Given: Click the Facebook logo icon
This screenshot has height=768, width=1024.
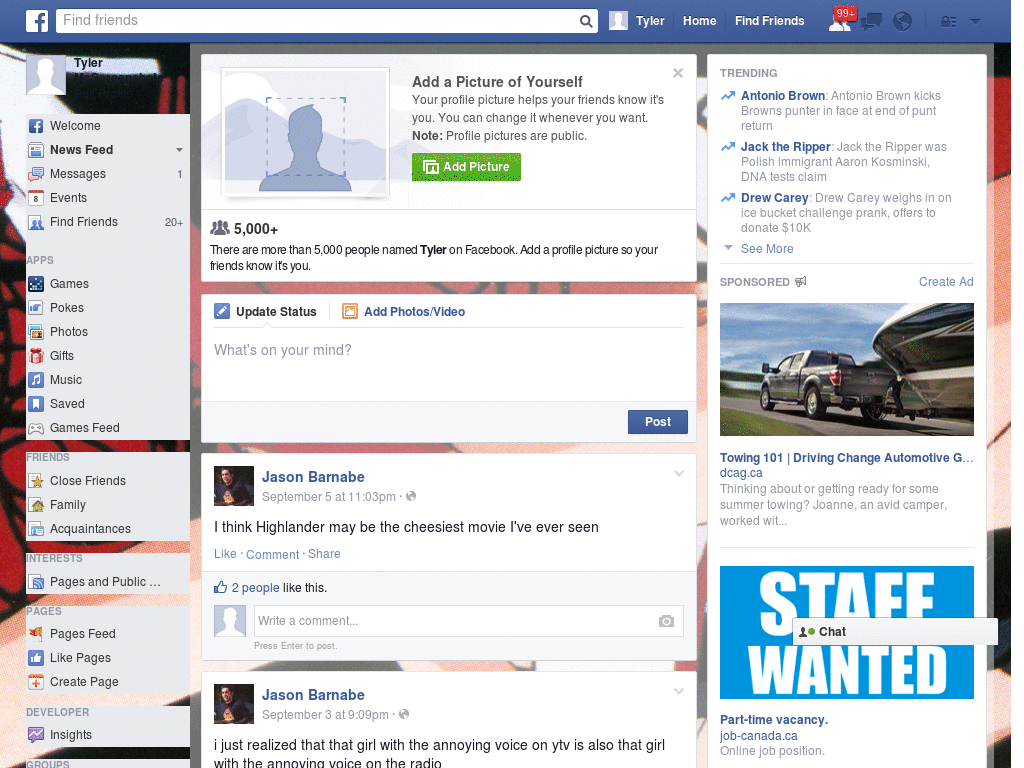Looking at the screenshot, I should click(37, 21).
